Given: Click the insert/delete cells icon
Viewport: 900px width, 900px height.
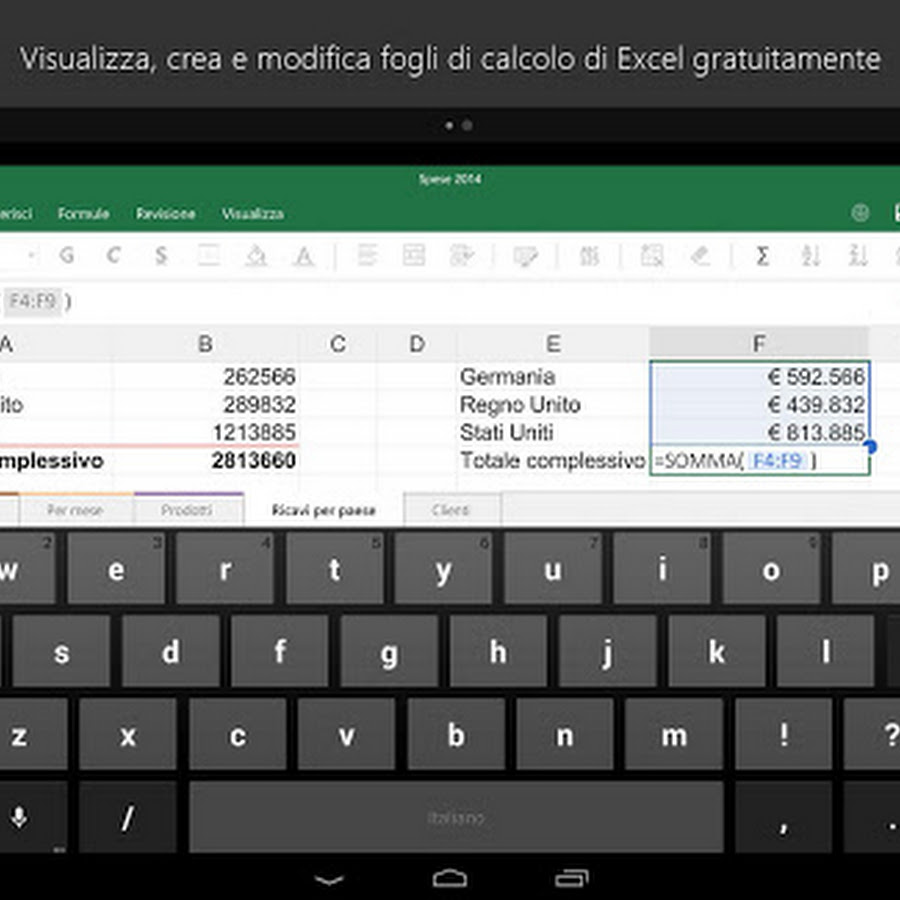Looking at the screenshot, I should pos(652,256).
